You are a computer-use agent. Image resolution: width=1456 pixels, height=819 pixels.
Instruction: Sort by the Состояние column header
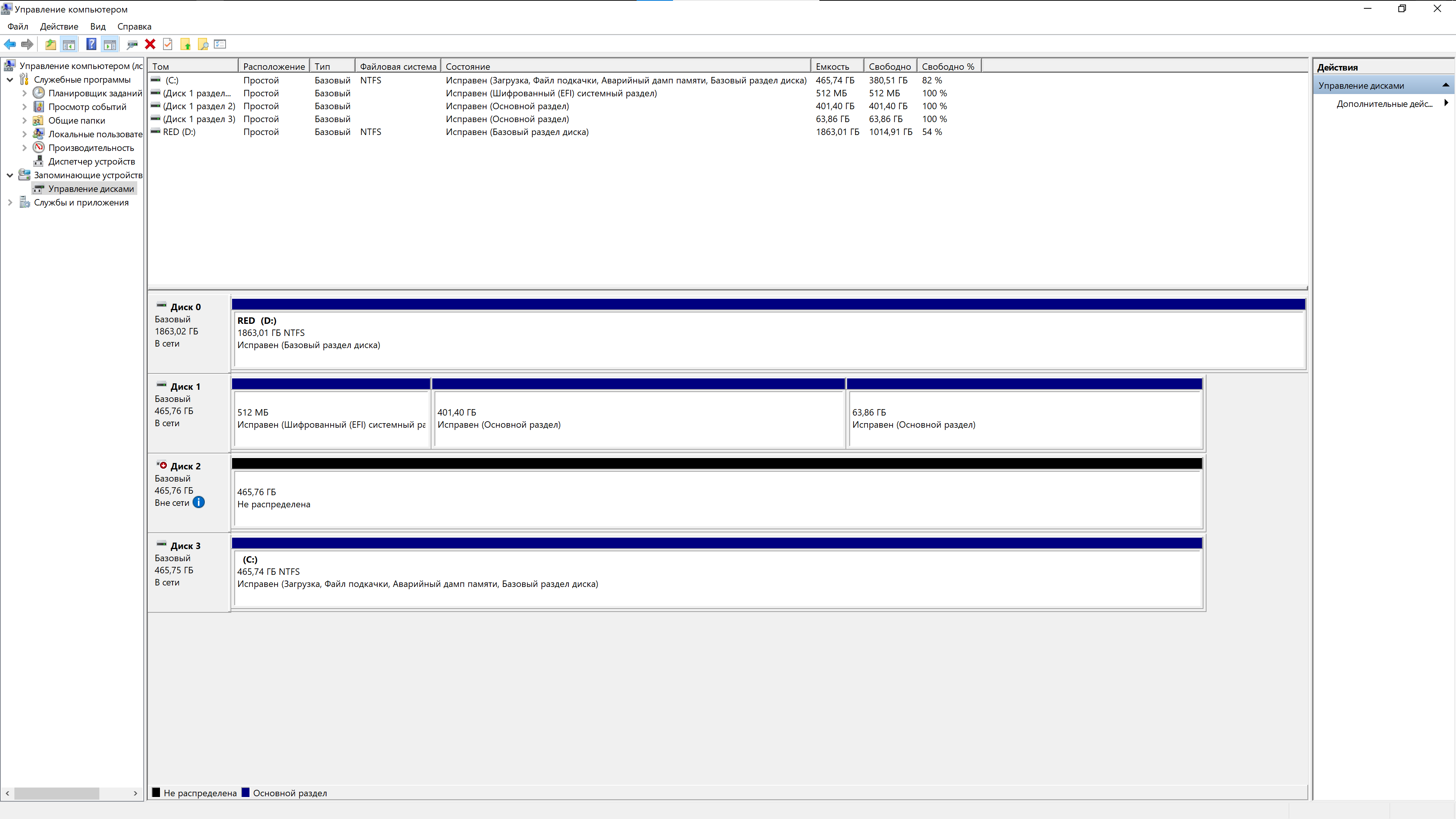[x=626, y=66]
